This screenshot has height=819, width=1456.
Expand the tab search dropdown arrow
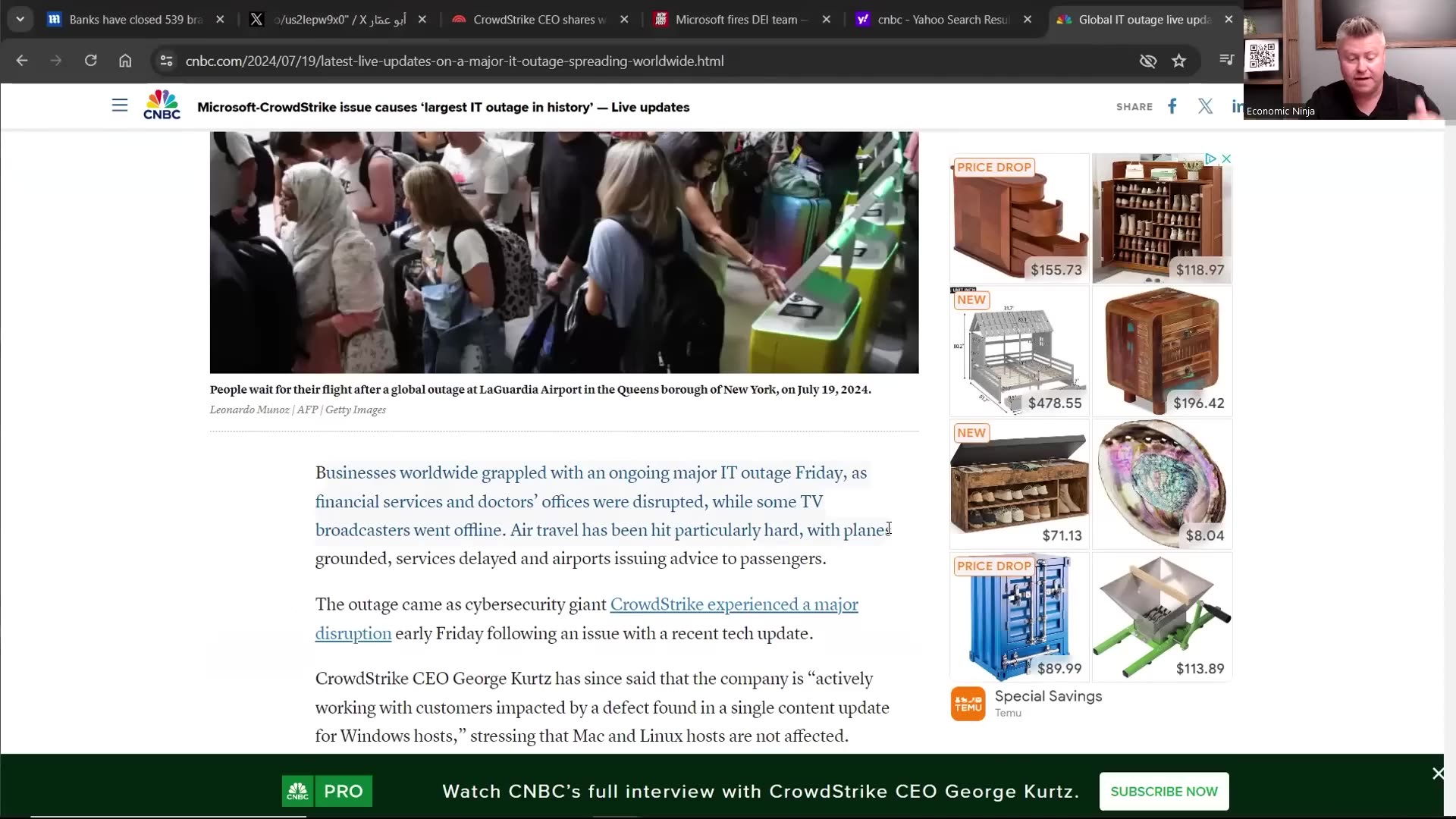[20, 20]
